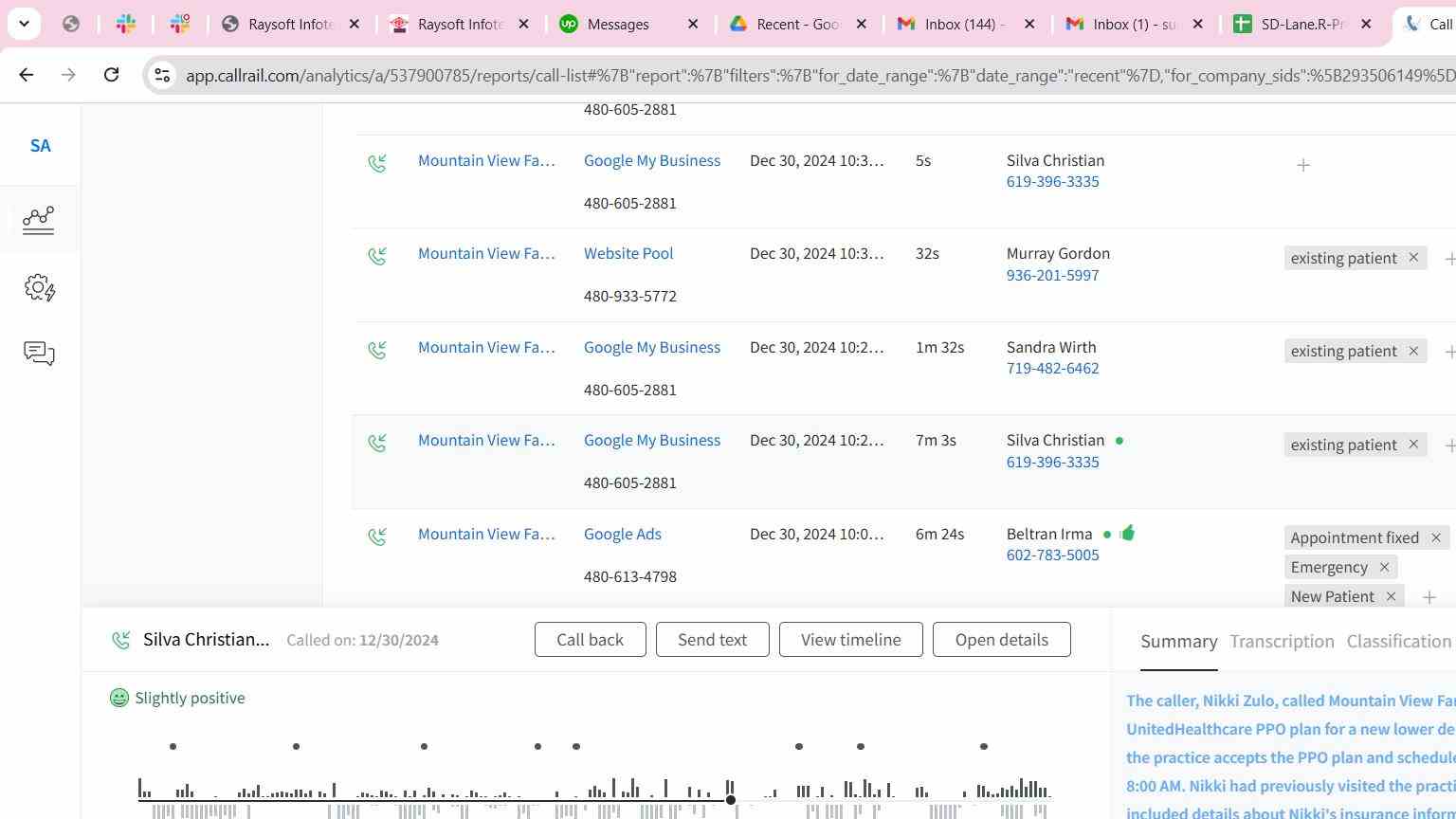The width and height of the screenshot is (1456, 819).
Task: Click the Call back button
Action: (x=590, y=640)
